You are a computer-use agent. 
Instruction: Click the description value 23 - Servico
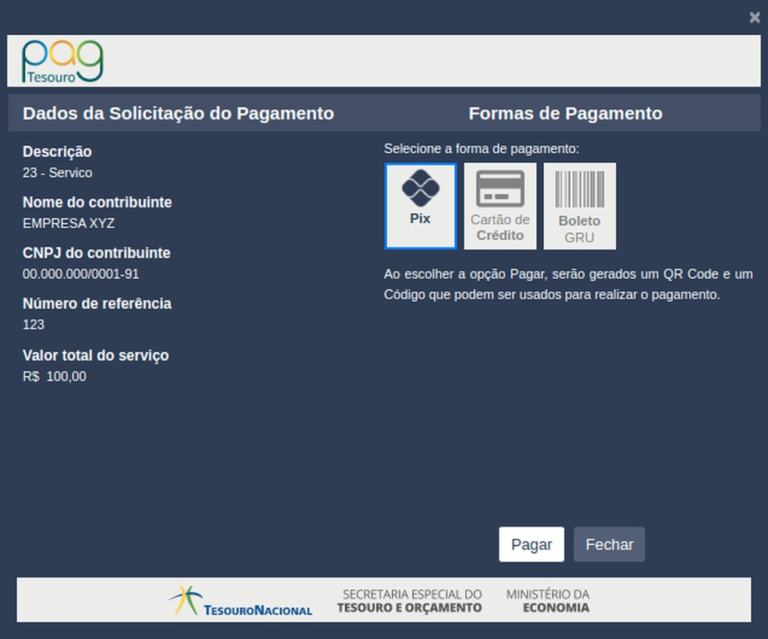[x=57, y=172]
